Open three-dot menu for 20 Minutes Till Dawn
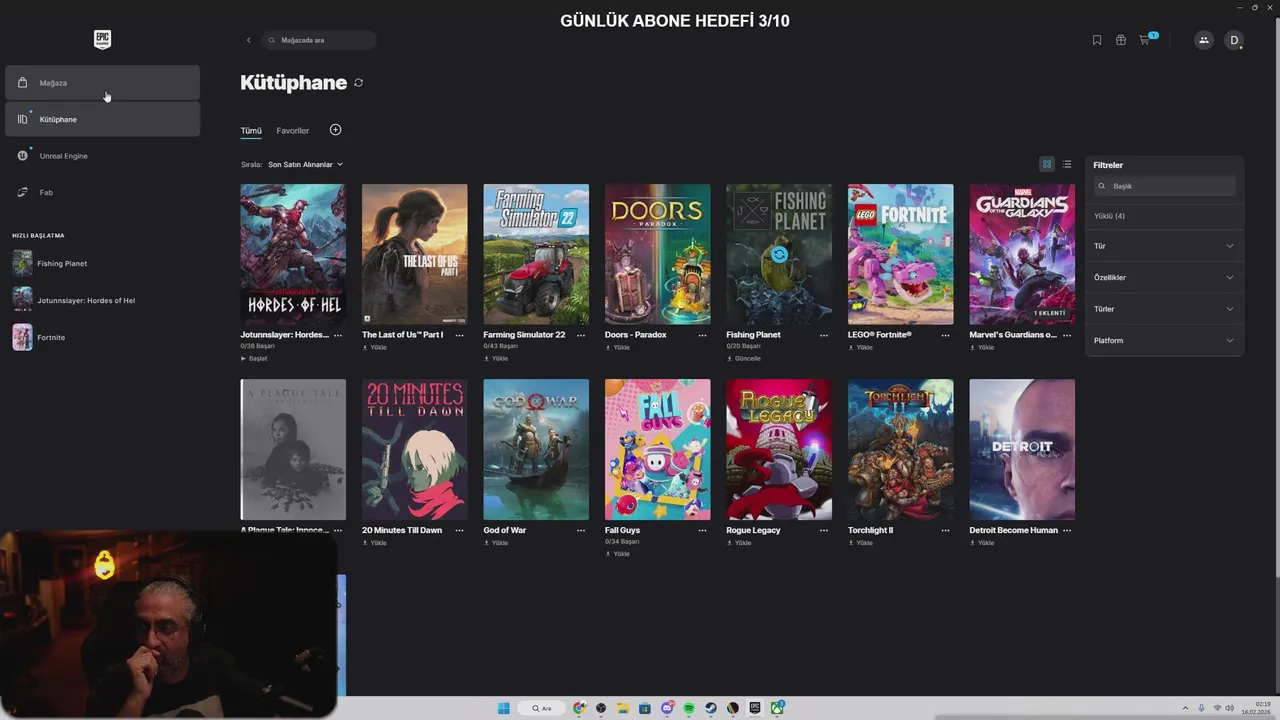Viewport: 1280px width, 720px height. pyautogui.click(x=460, y=530)
